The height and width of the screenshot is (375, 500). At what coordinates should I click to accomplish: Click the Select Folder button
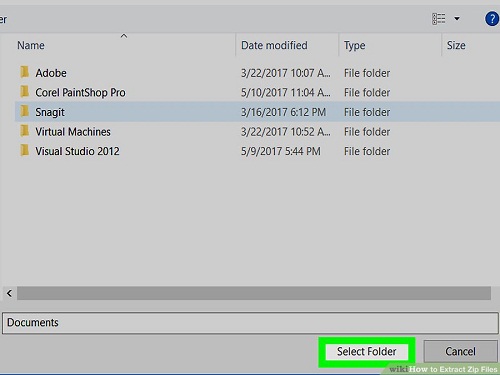(x=367, y=352)
